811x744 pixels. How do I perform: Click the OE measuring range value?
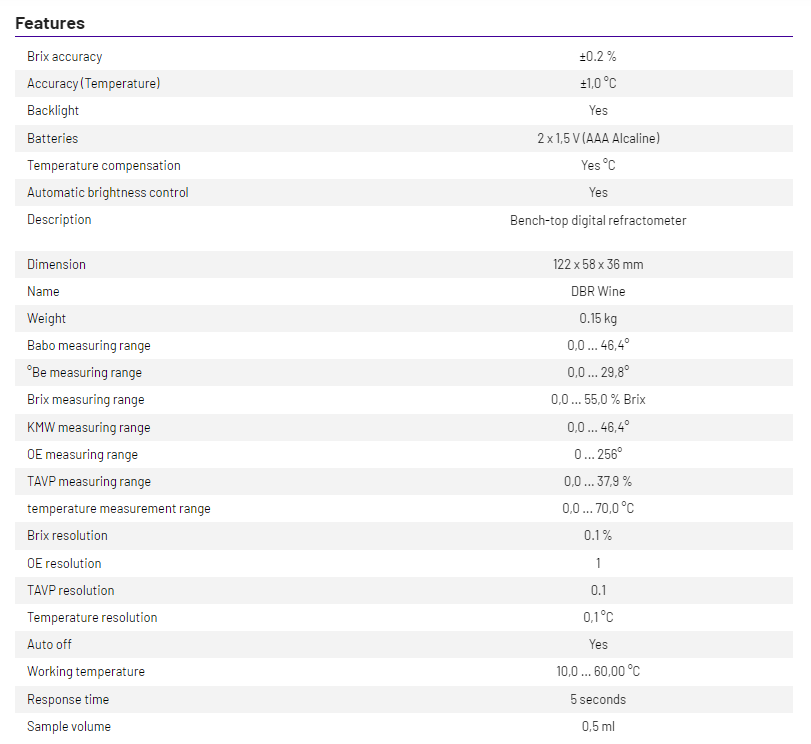(x=598, y=455)
